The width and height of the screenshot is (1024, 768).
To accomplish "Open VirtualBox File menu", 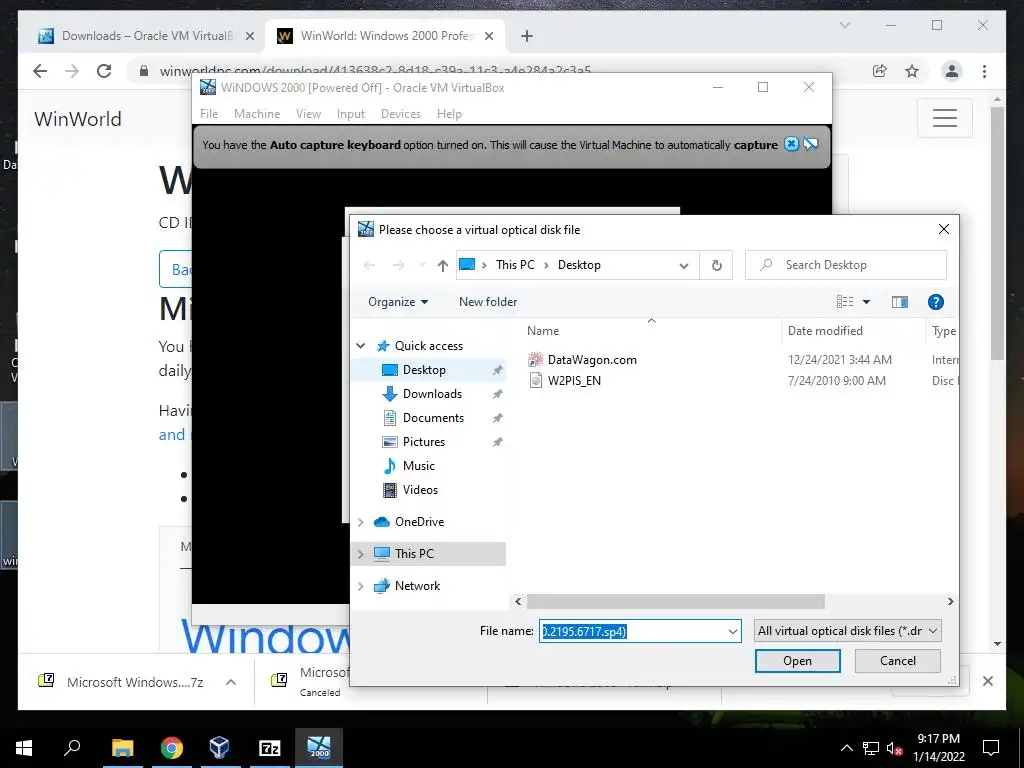I will (209, 114).
